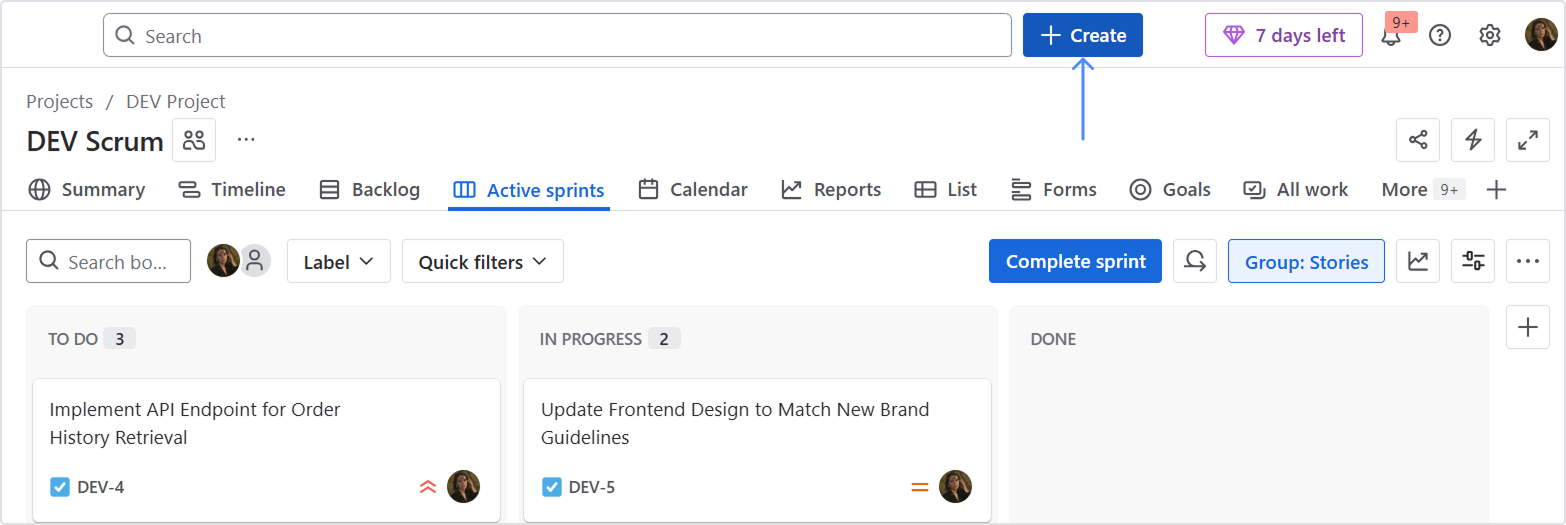
Task: Go to the Backlog tab
Action: tap(369, 189)
